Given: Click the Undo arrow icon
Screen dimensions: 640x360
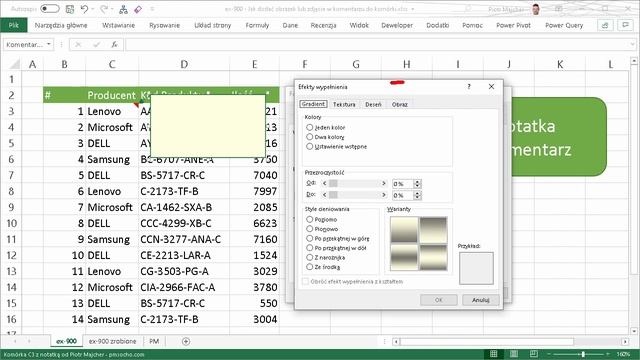Looking at the screenshot, I should click(x=84, y=9).
